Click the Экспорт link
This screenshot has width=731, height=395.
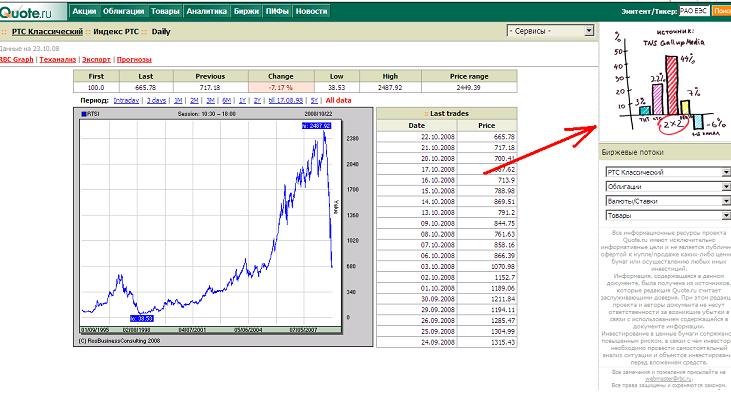96,59
